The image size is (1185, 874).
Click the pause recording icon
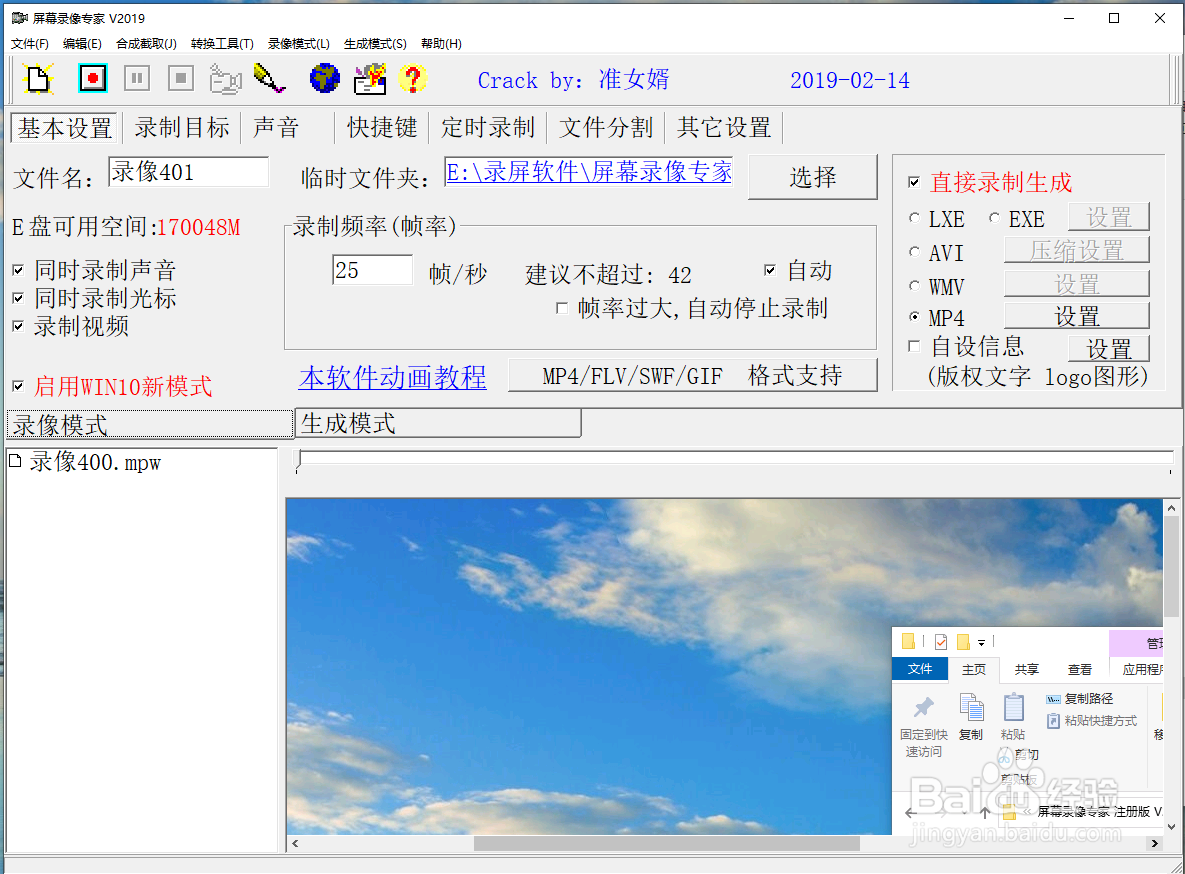click(136, 78)
